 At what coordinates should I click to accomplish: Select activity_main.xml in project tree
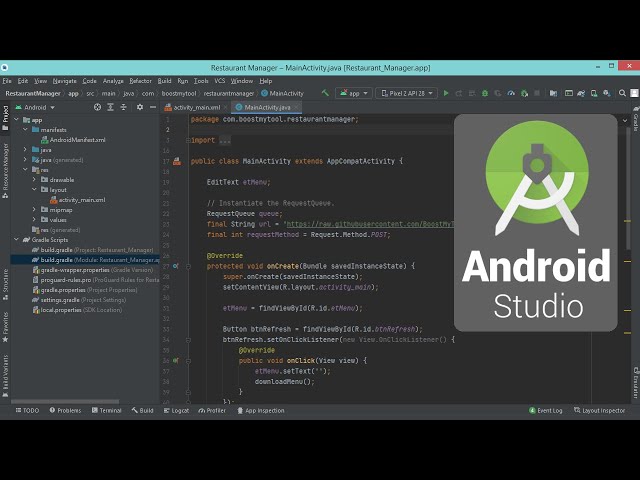(x=78, y=200)
